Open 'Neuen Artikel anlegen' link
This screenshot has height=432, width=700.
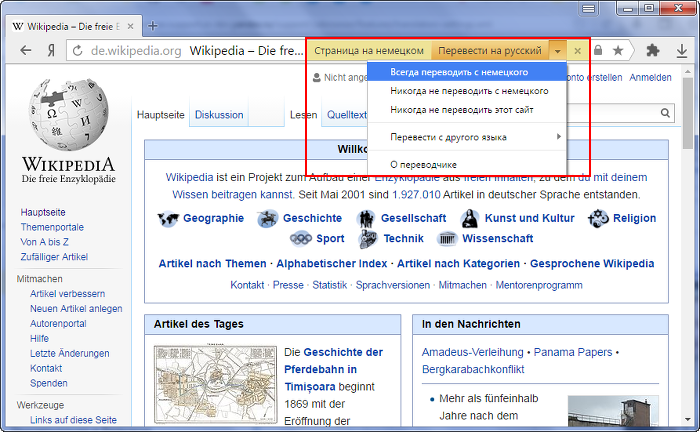[76, 308]
